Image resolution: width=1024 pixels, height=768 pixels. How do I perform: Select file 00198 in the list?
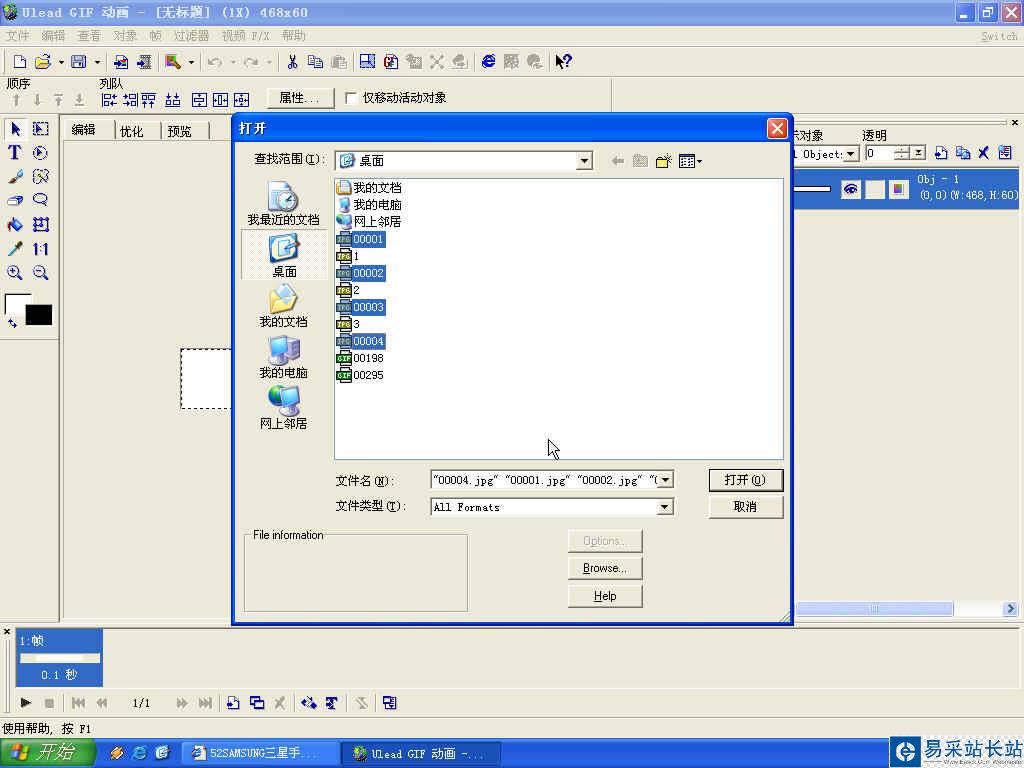click(x=360, y=359)
